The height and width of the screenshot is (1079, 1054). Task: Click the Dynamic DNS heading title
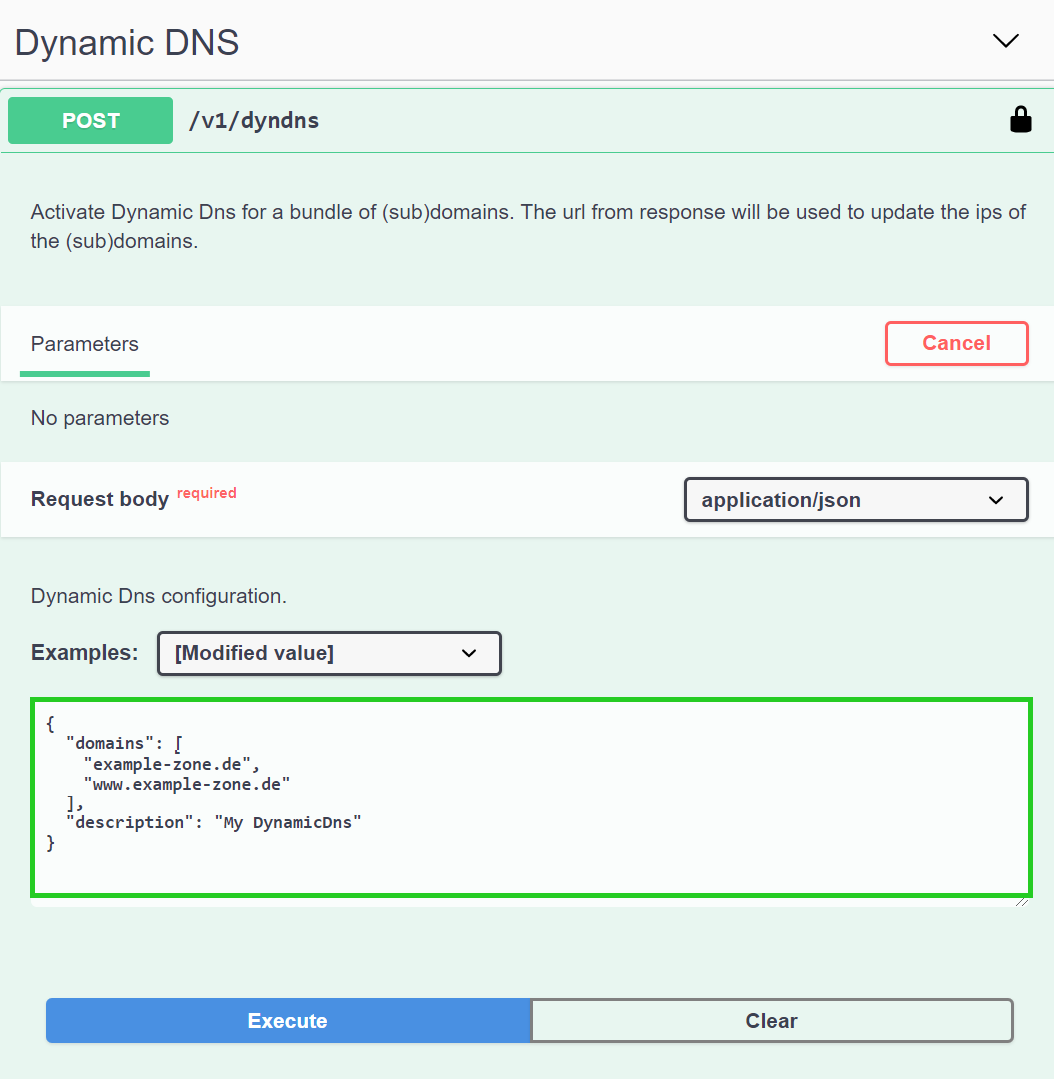click(127, 43)
